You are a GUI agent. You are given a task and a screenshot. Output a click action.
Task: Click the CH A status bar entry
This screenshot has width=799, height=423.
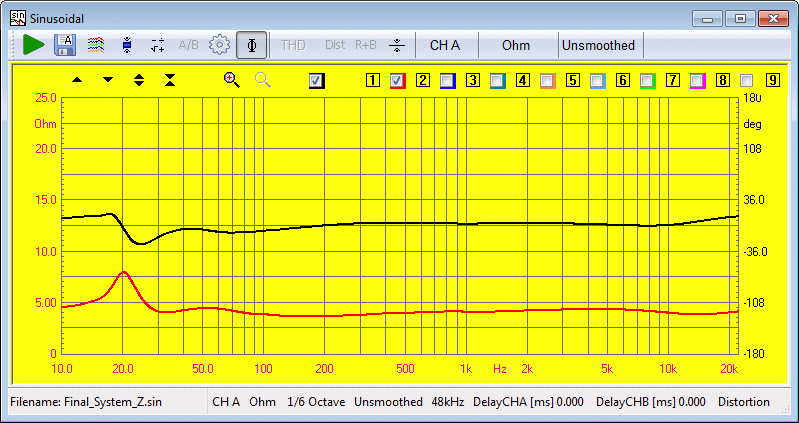click(x=226, y=402)
